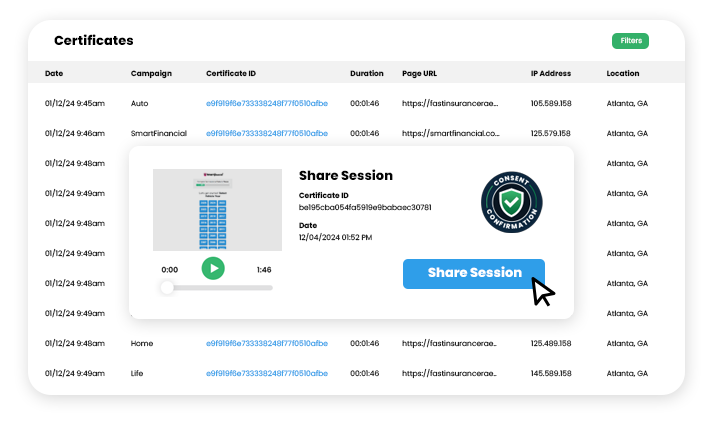Click the duration in the Auto row
Image resolution: width=712 pixels, height=425 pixels.
click(364, 104)
